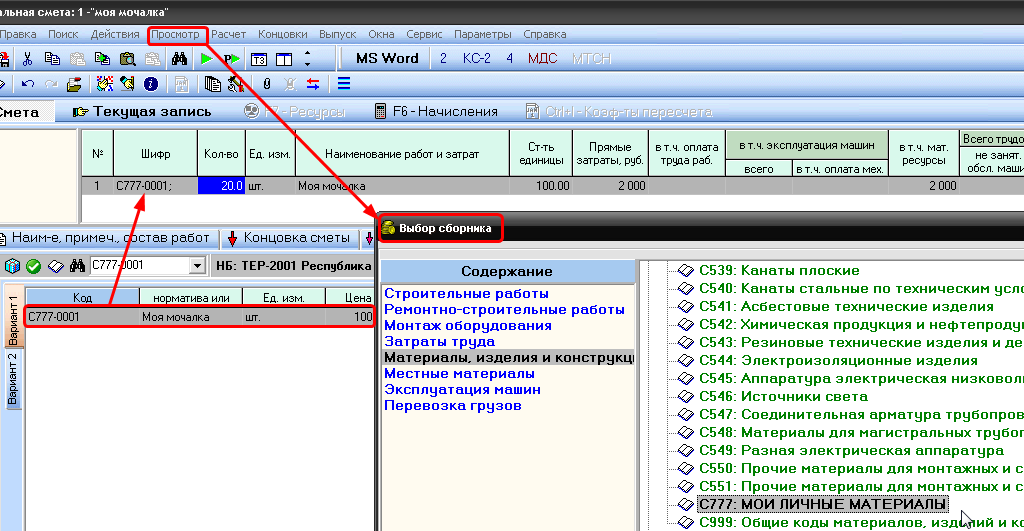Click the blue horizontal lines toolbar icon
The height and width of the screenshot is (531, 1024).
coord(343,84)
